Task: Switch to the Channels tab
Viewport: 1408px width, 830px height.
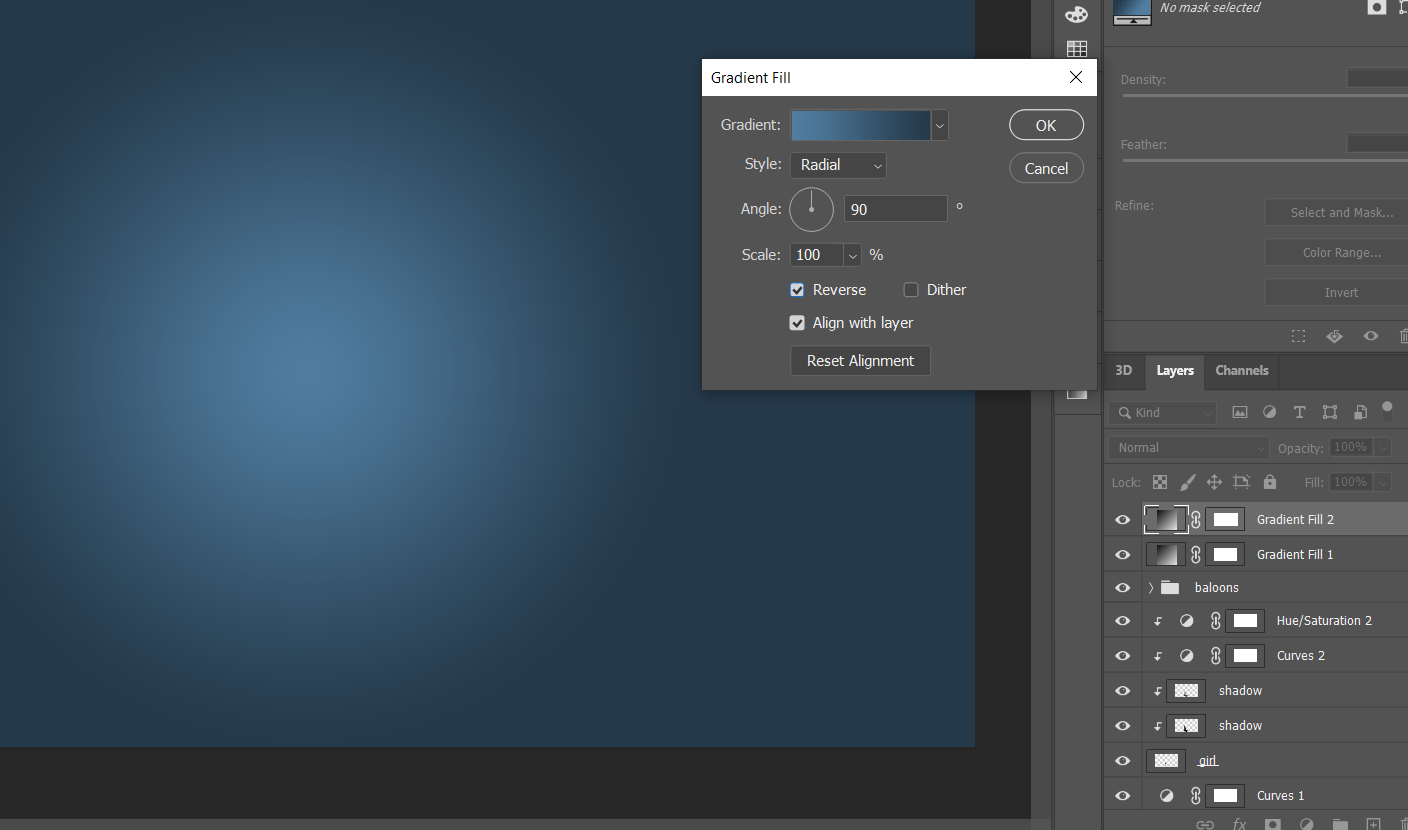Action: [x=1242, y=370]
